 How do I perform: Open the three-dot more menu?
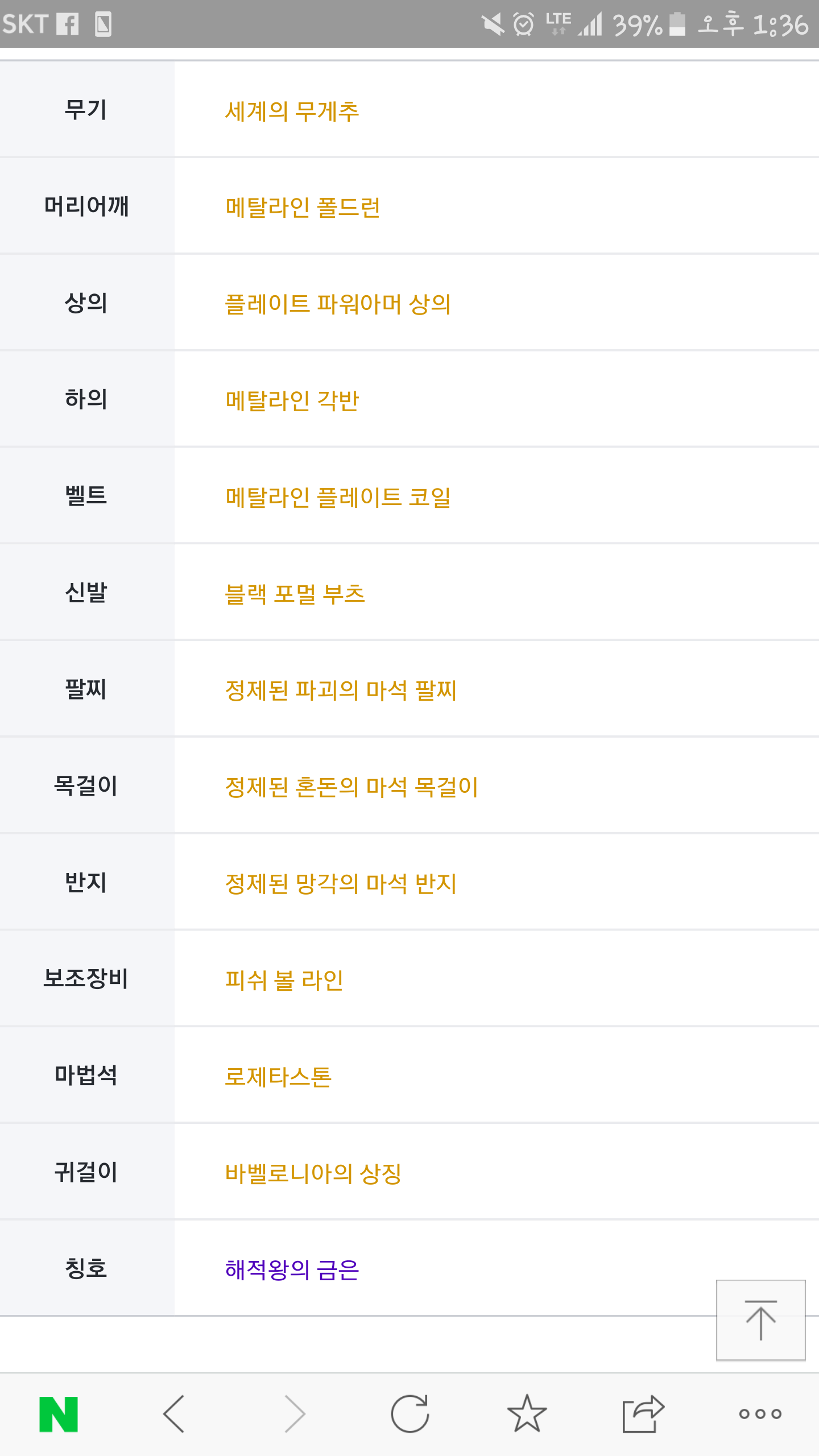[x=760, y=1414]
